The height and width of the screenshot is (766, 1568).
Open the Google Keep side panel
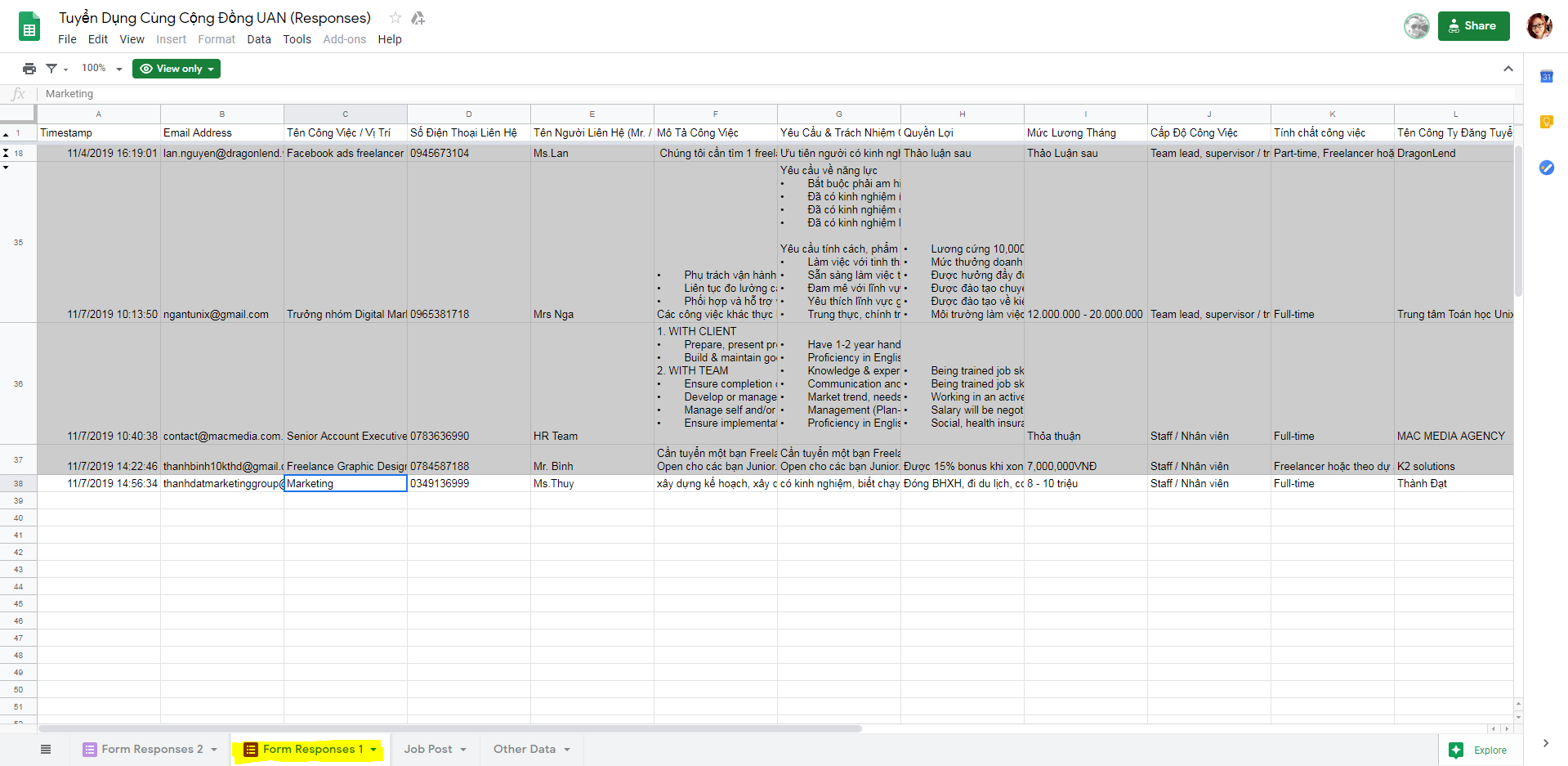[x=1546, y=122]
